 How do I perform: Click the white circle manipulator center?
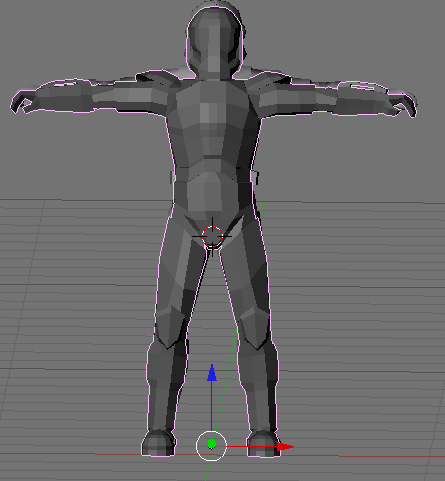pos(211,445)
